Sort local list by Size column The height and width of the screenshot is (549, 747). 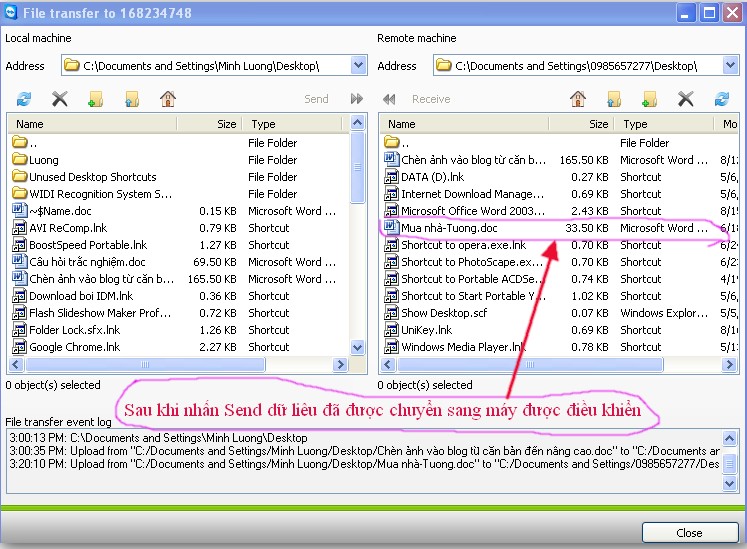(x=210, y=124)
